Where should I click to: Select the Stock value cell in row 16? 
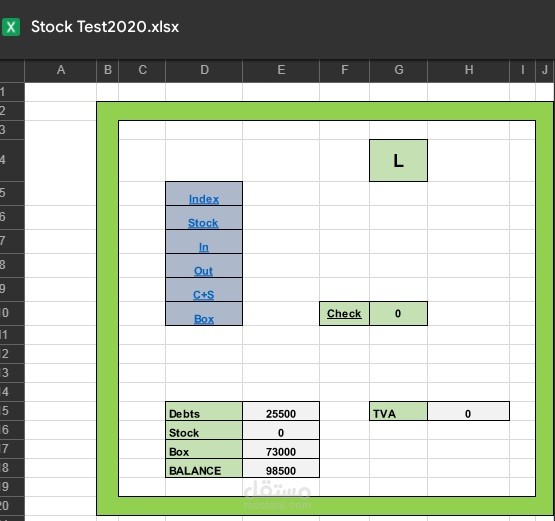(281, 430)
